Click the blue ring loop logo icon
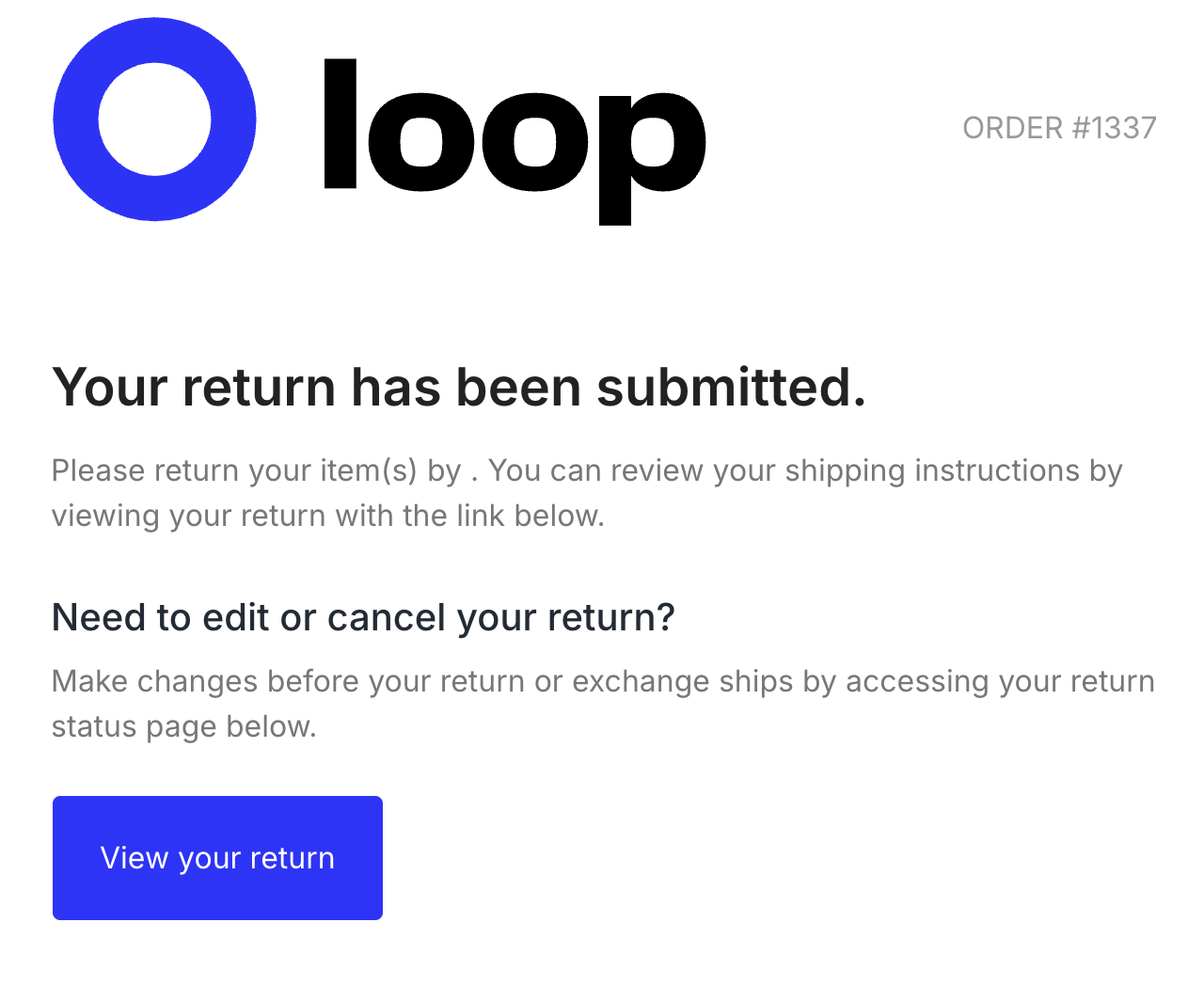1204x986 pixels. pyautogui.click(x=75, y=120)
